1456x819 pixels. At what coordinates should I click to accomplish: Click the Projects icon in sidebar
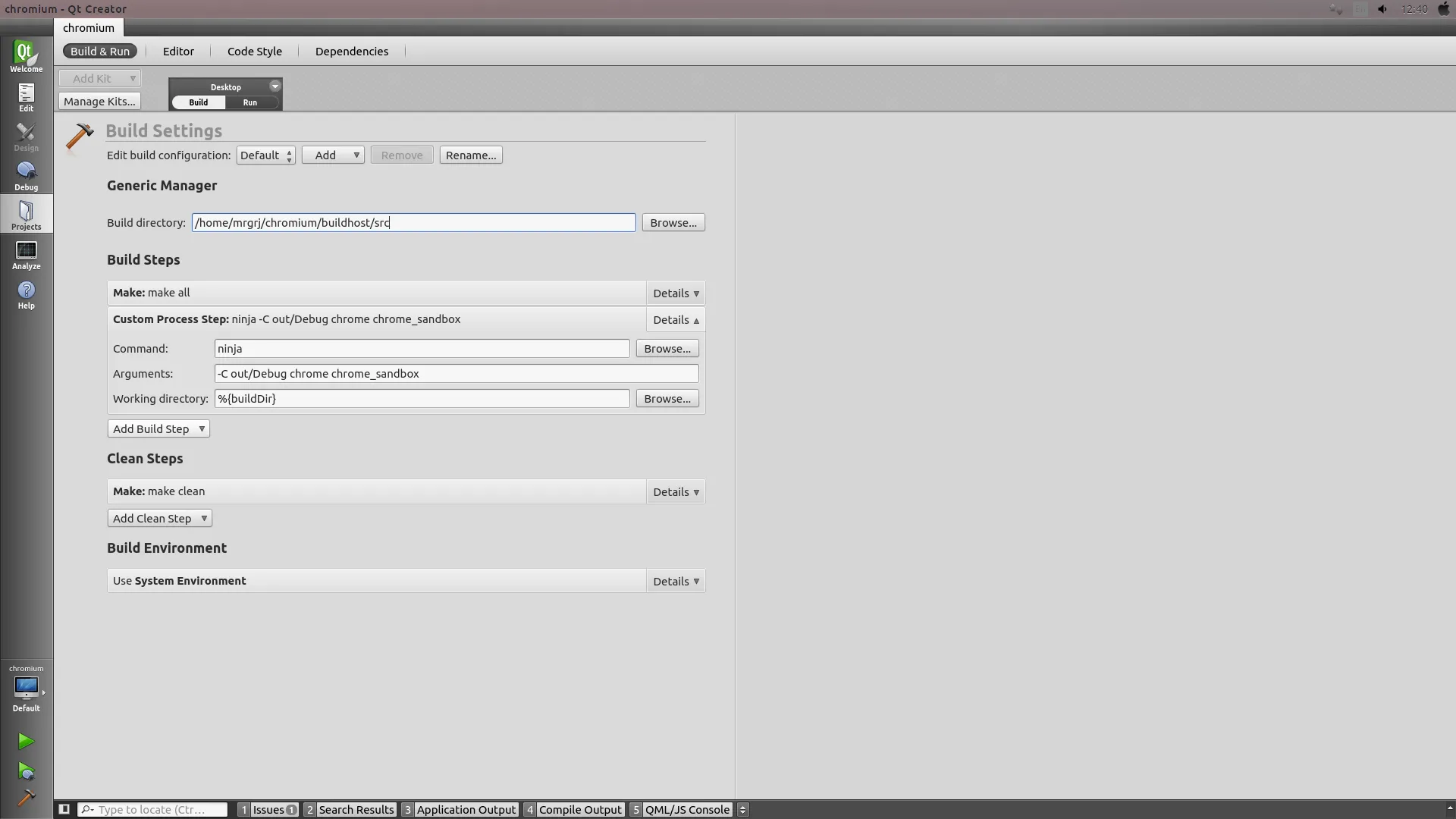tap(26, 215)
